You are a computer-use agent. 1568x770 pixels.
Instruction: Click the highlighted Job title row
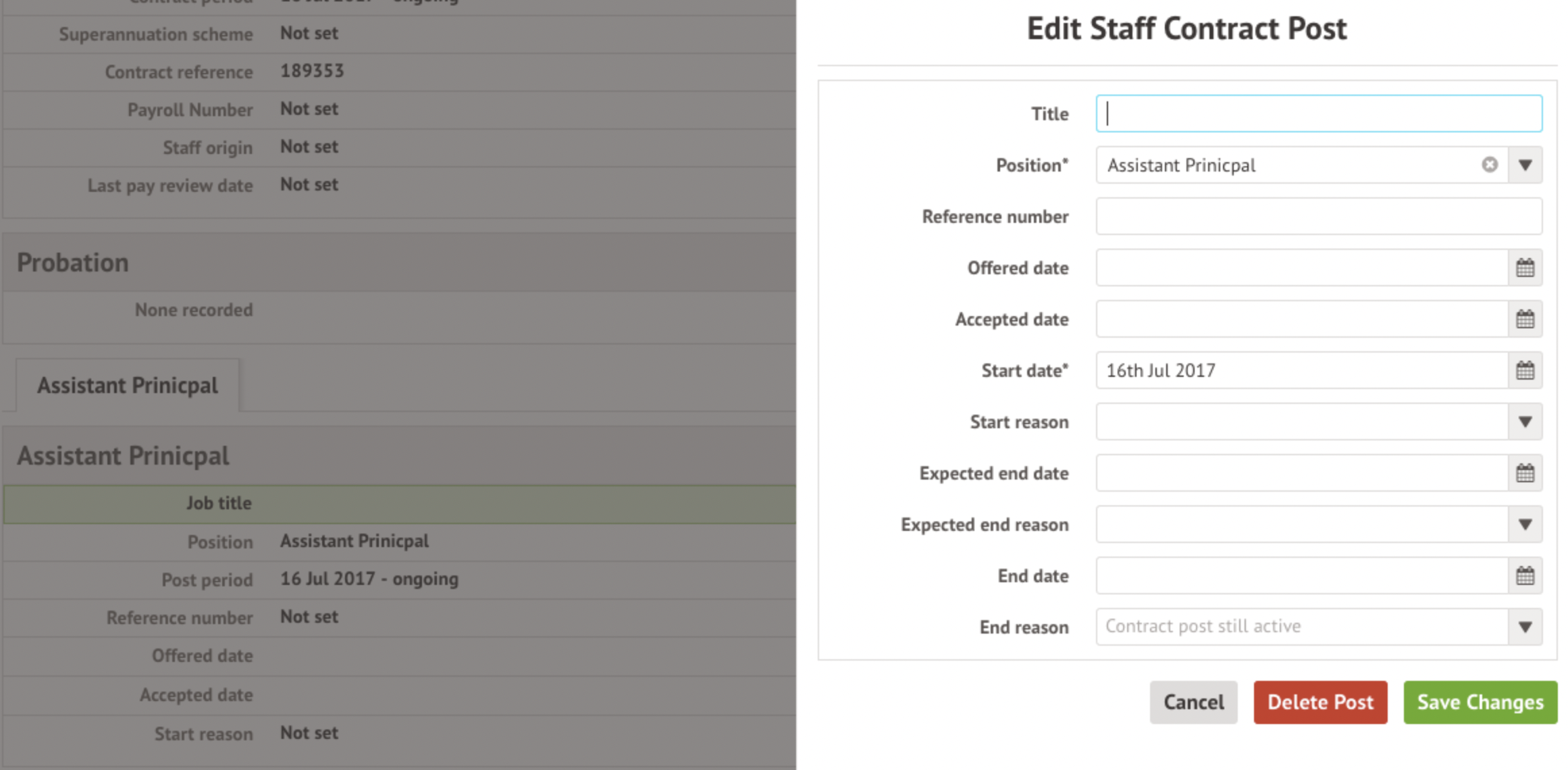point(398,504)
